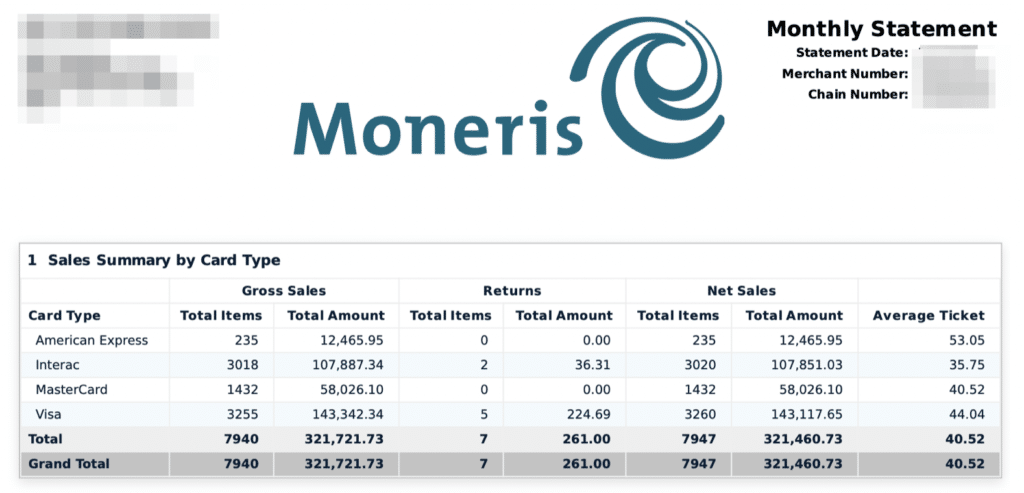Screen dimensions: 1024x493
Task: Click Visa returns amount "224.69"
Action: pos(589,415)
